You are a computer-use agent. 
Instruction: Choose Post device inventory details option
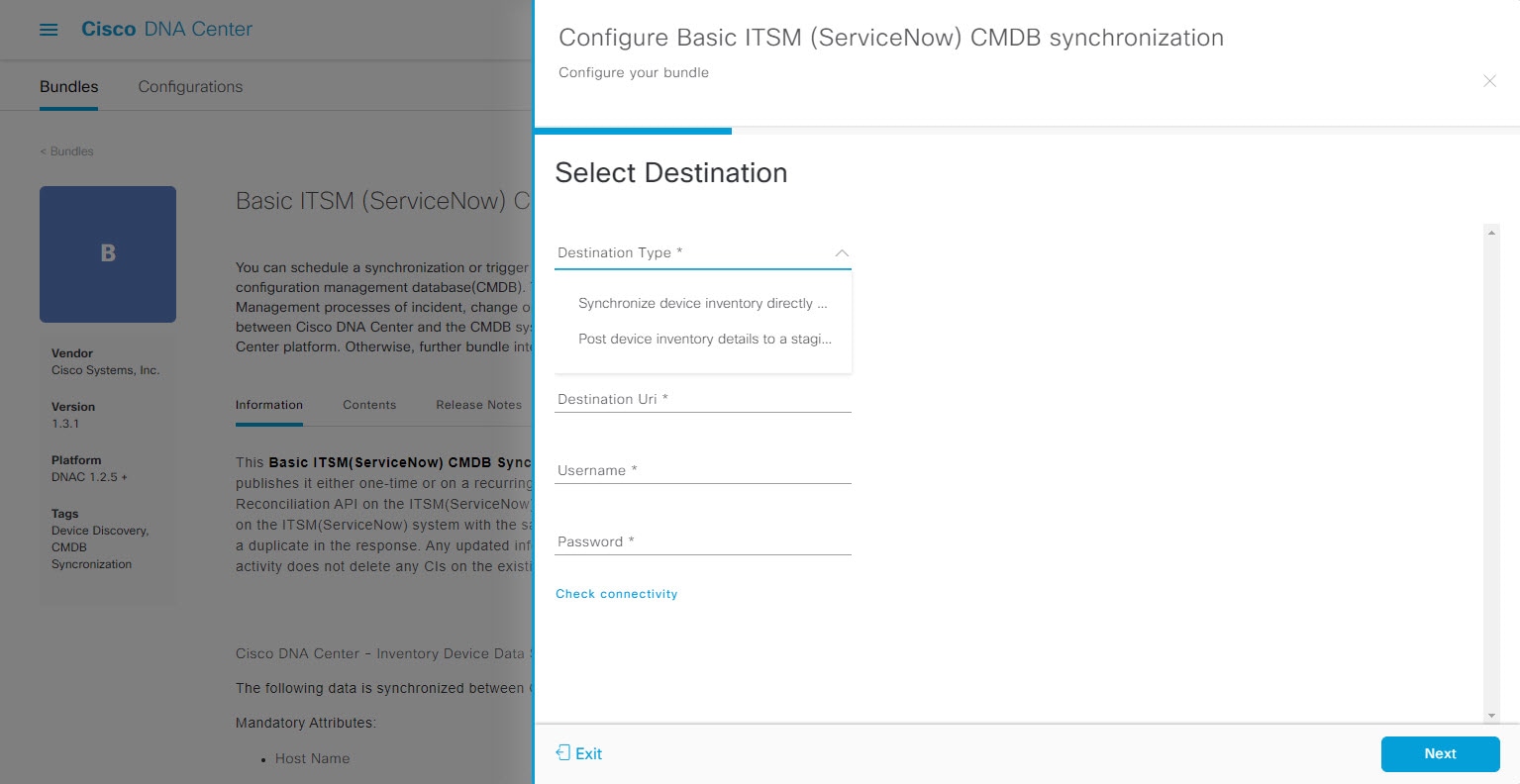703,339
